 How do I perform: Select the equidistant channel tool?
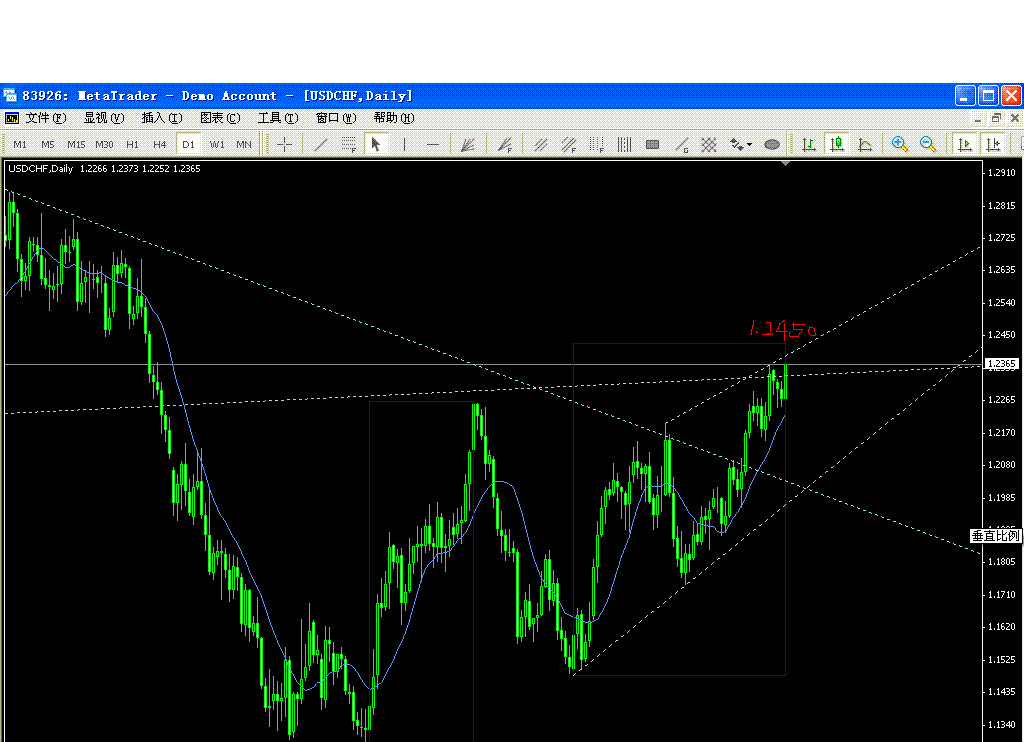click(x=539, y=144)
